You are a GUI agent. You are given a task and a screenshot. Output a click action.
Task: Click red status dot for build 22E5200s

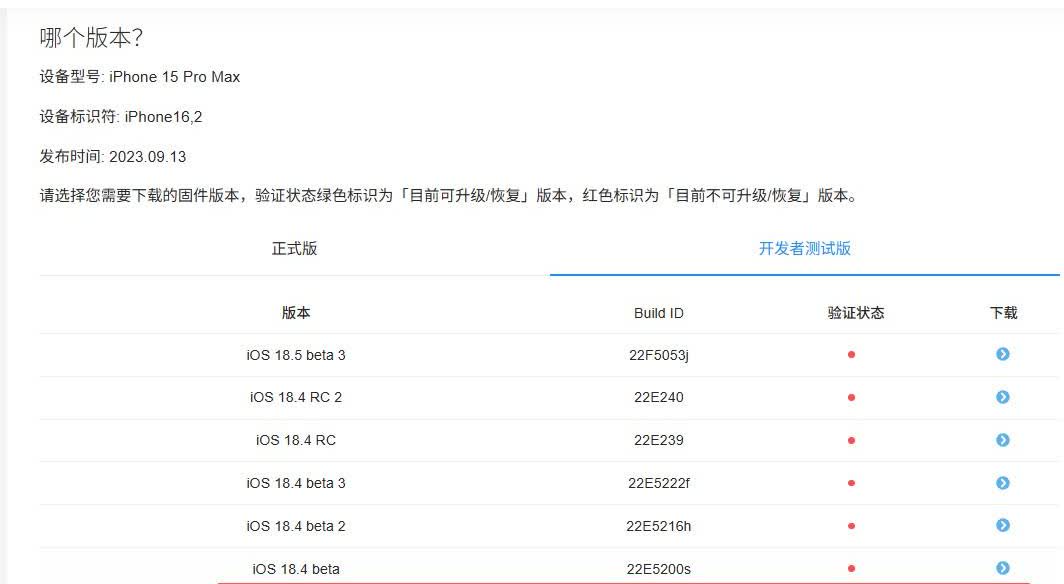pos(851,568)
